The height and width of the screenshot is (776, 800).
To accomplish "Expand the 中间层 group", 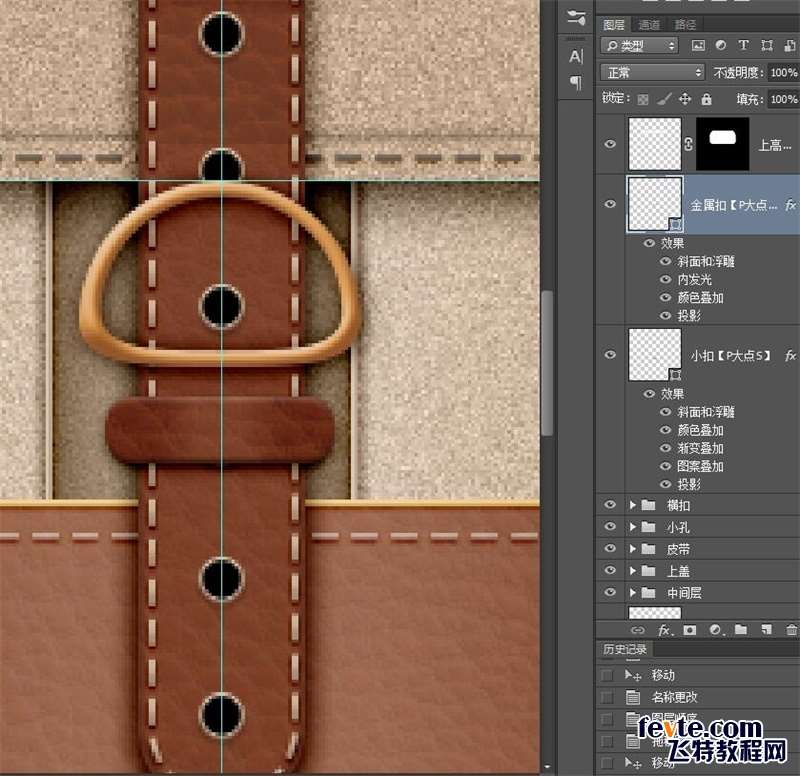I will (x=633, y=592).
